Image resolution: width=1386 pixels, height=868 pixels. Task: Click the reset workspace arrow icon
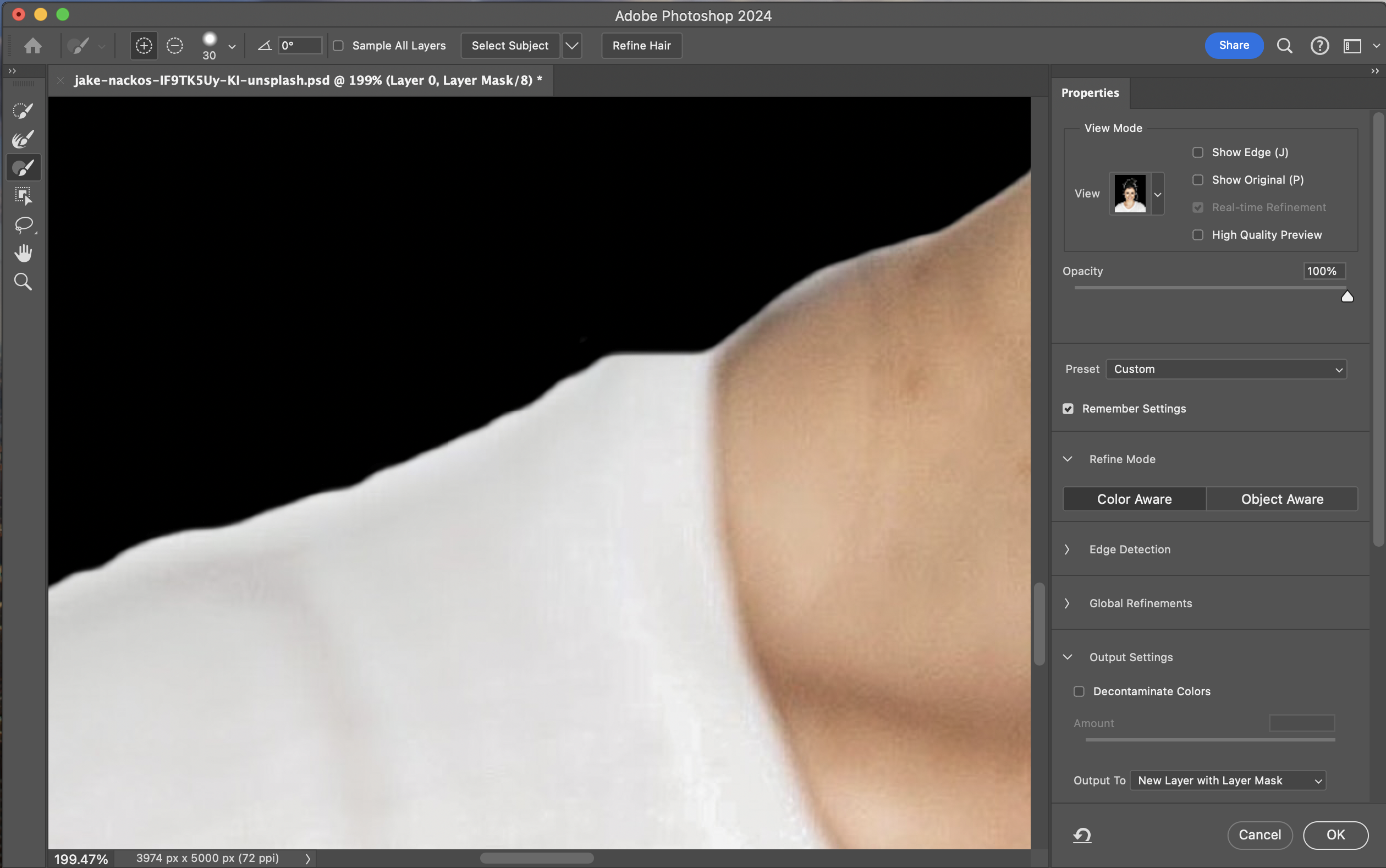click(x=1082, y=834)
